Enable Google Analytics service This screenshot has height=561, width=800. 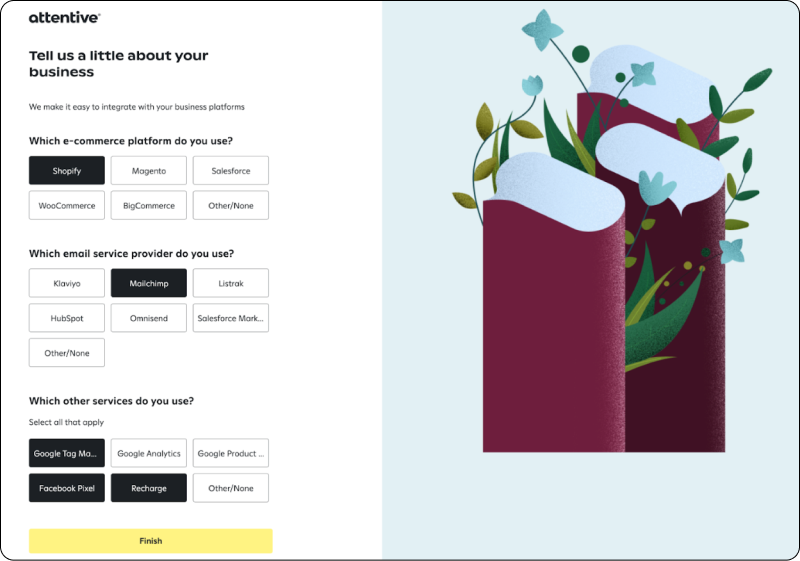(148, 453)
